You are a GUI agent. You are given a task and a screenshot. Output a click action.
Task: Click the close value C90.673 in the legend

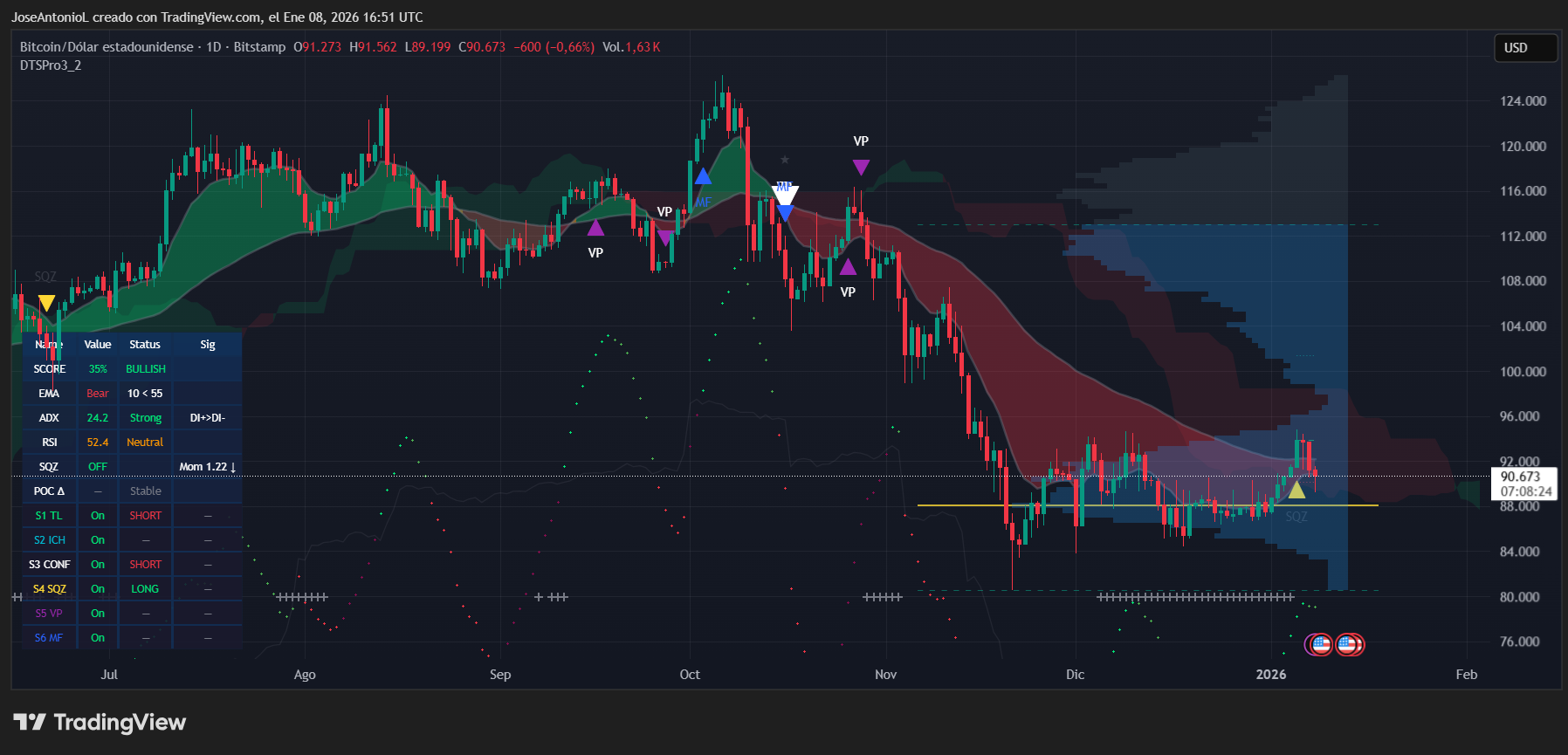(482, 47)
